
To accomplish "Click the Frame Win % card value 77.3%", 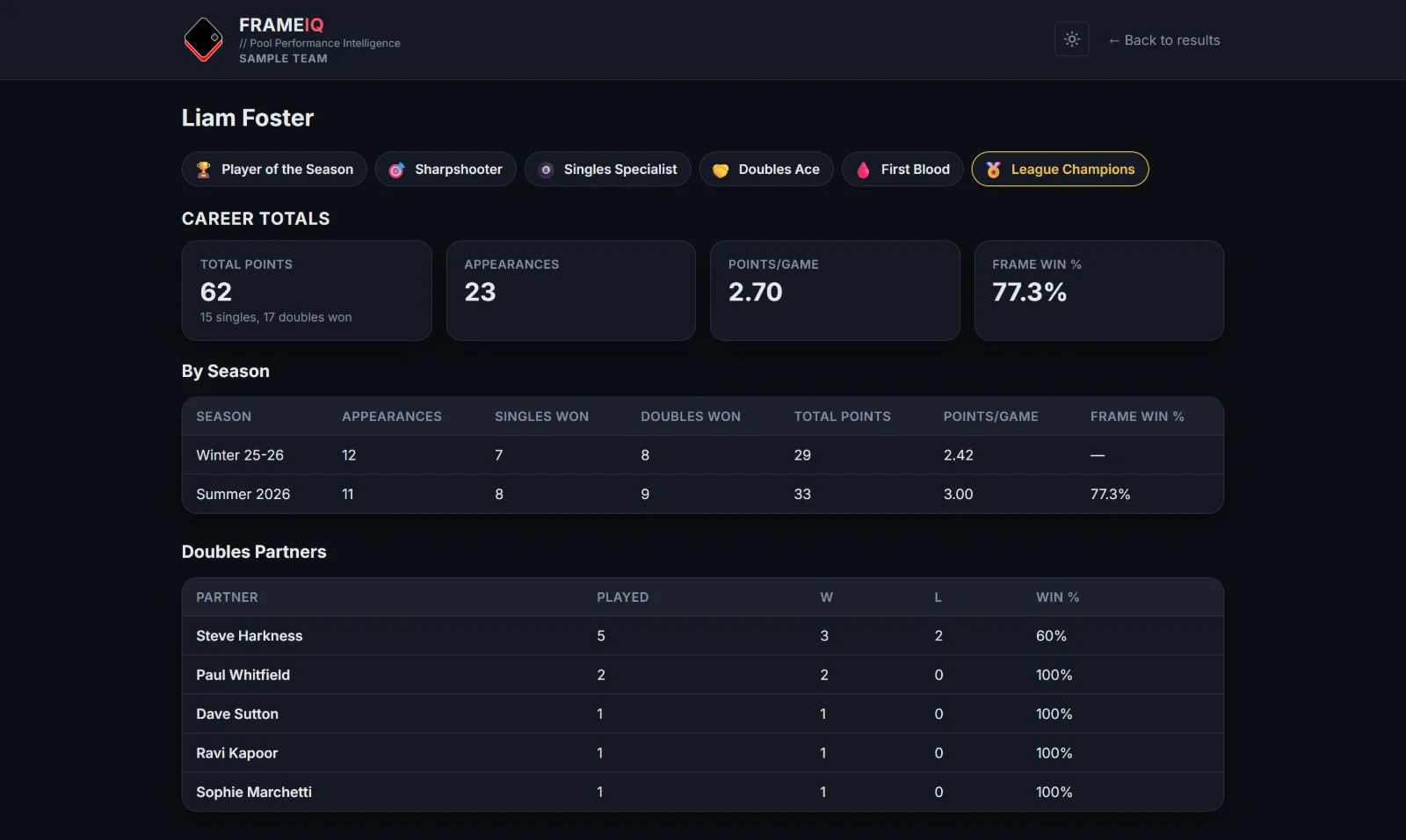I will coord(1029,292).
